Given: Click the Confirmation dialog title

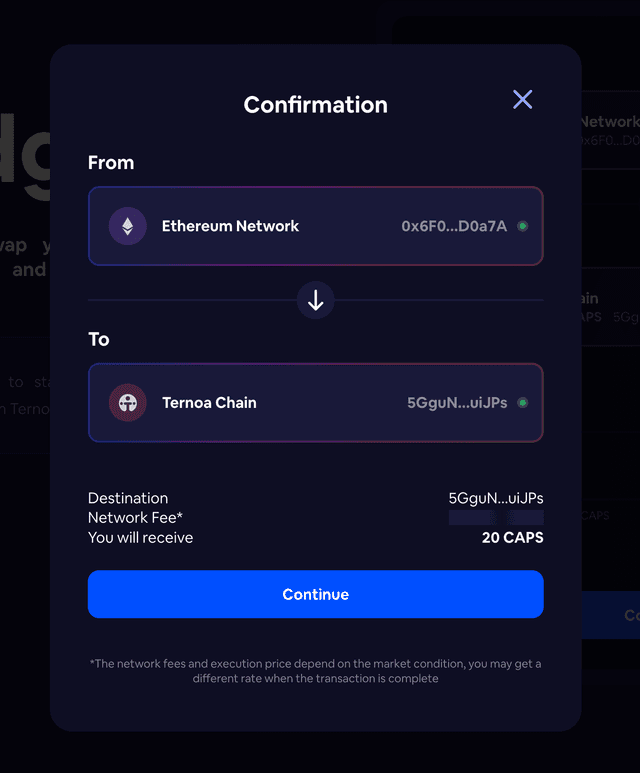Looking at the screenshot, I should [x=315, y=105].
